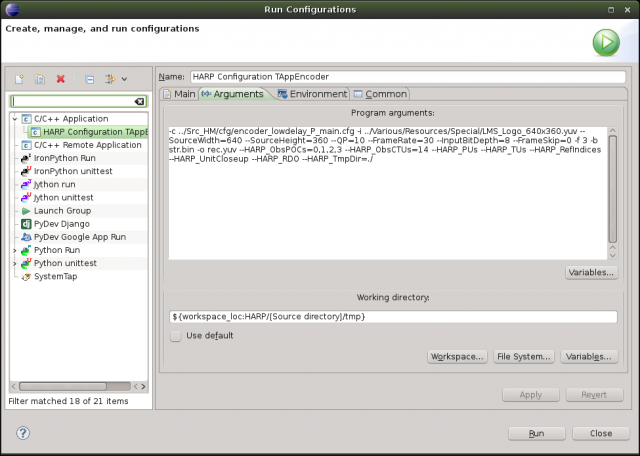Click the help question mark icon
Viewport: 640px width, 456px height.
click(23, 433)
